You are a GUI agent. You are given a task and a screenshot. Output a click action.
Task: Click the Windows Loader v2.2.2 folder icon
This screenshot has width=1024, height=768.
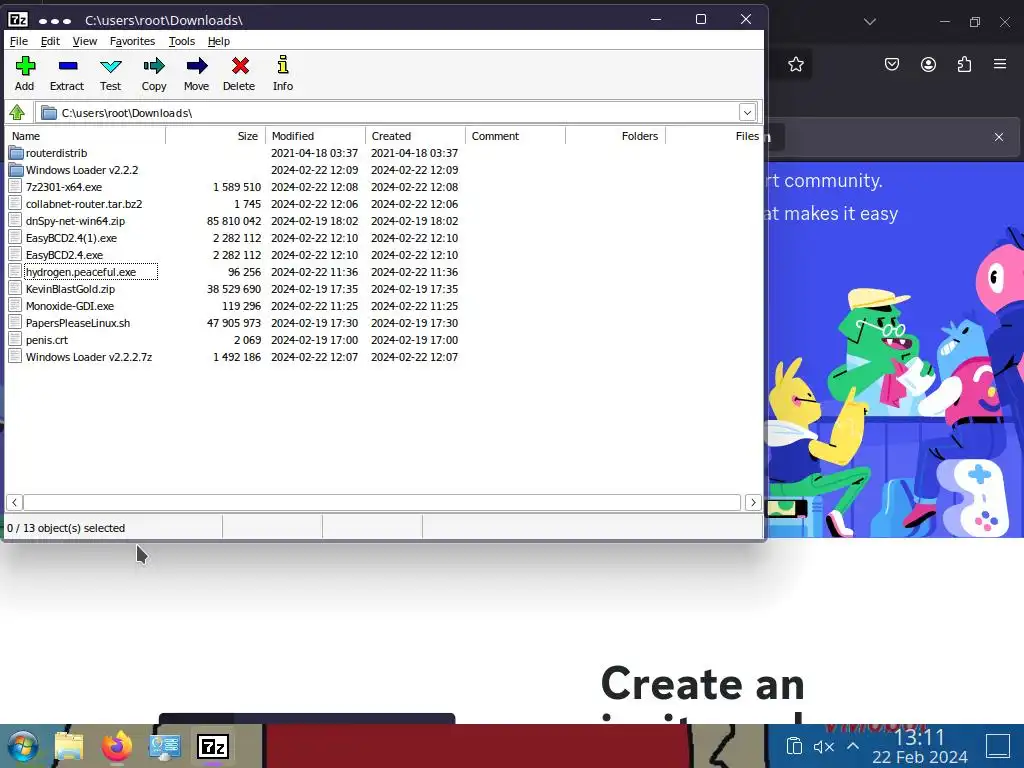tap(16, 170)
